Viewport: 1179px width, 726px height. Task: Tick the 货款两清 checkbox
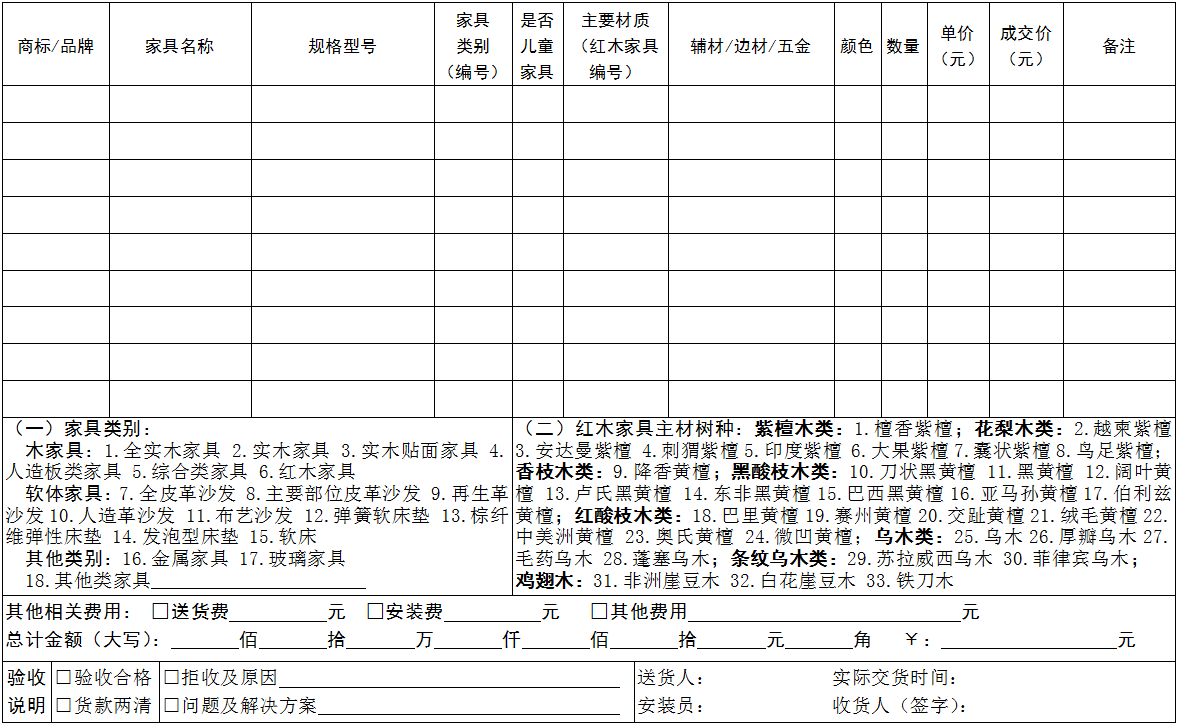point(64,706)
